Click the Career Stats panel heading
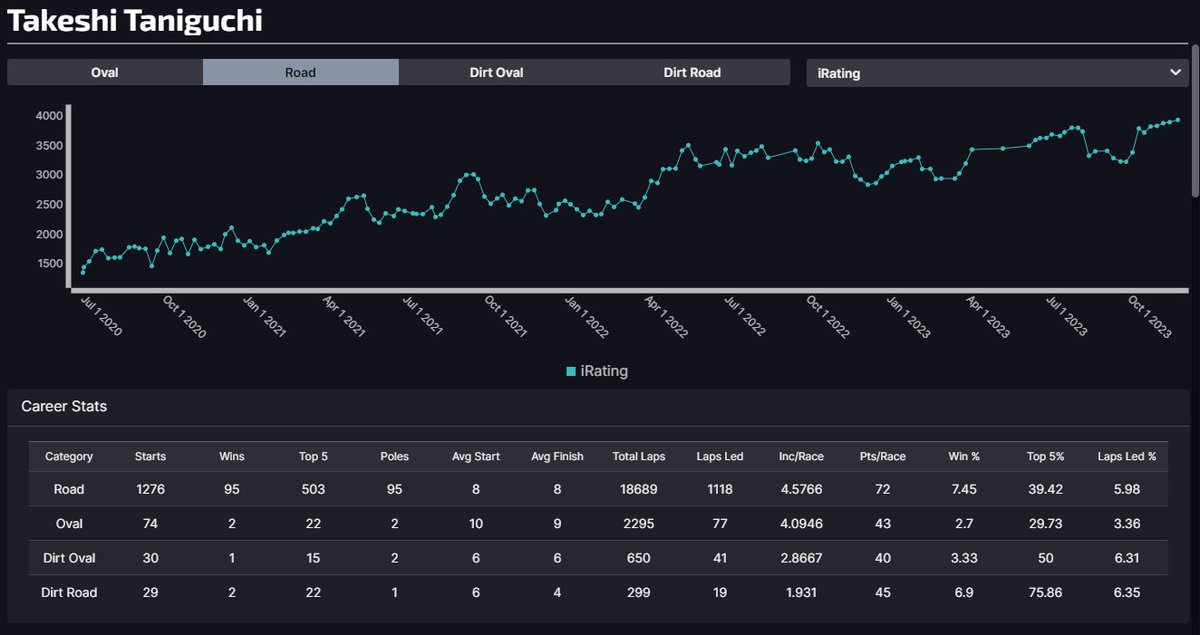Viewport: 1200px width, 635px height. tap(64, 407)
